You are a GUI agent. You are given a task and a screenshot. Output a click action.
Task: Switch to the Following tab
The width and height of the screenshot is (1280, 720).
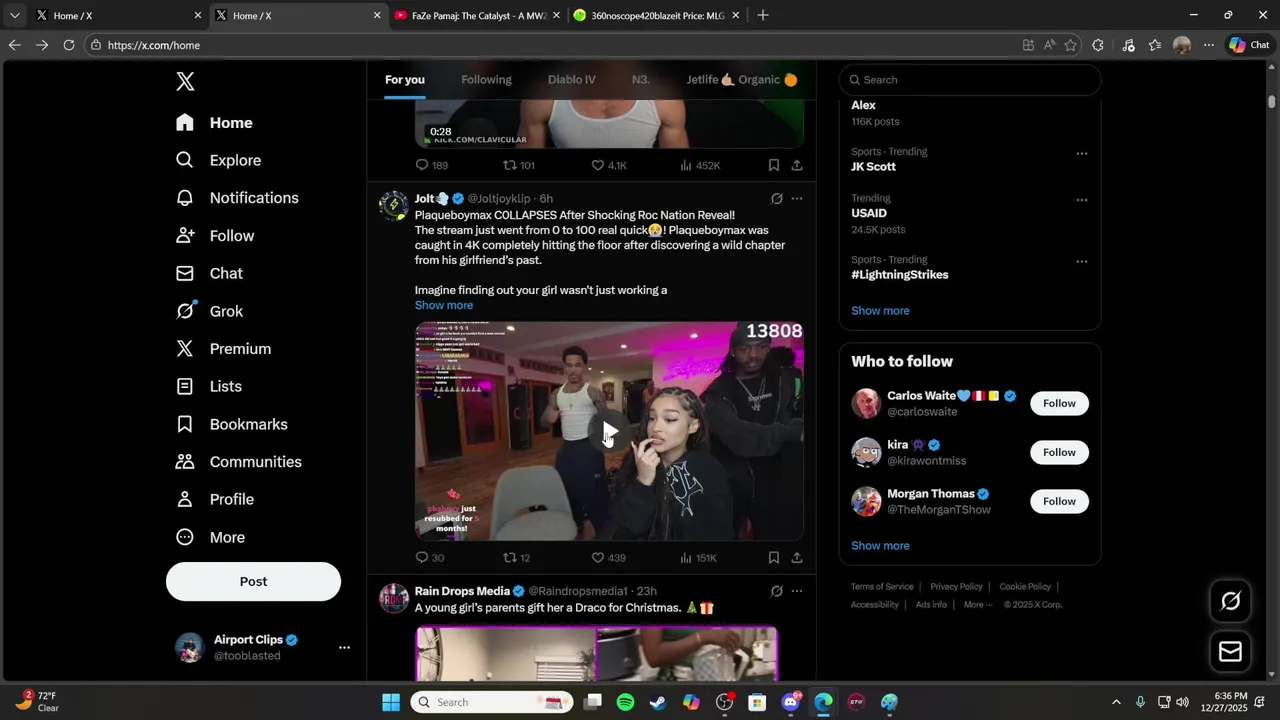coord(486,80)
